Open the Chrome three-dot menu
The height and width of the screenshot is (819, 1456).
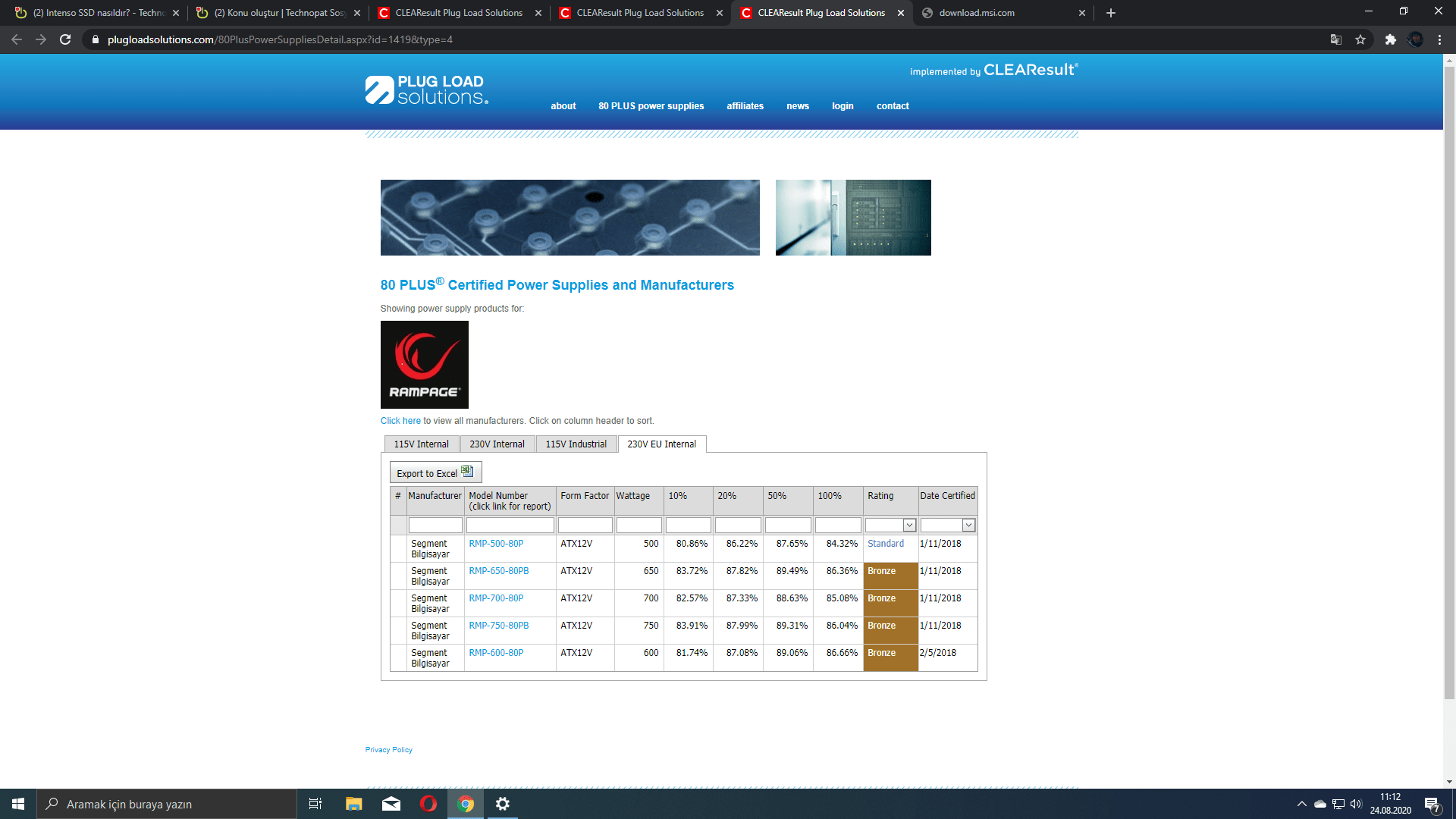(1439, 39)
